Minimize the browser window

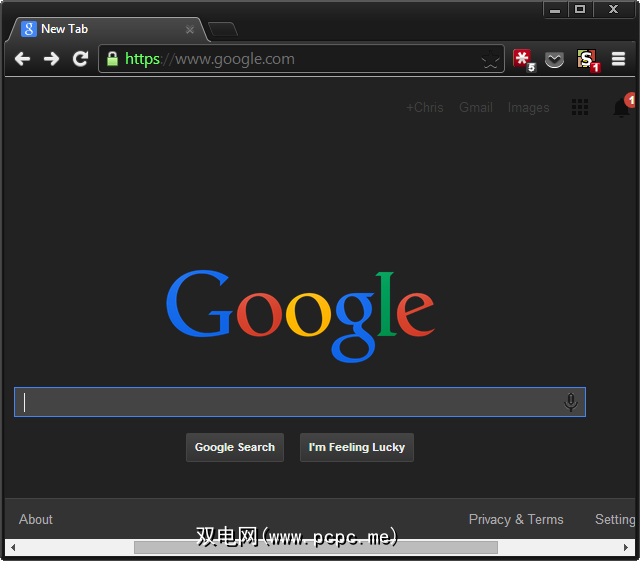tap(555, 9)
